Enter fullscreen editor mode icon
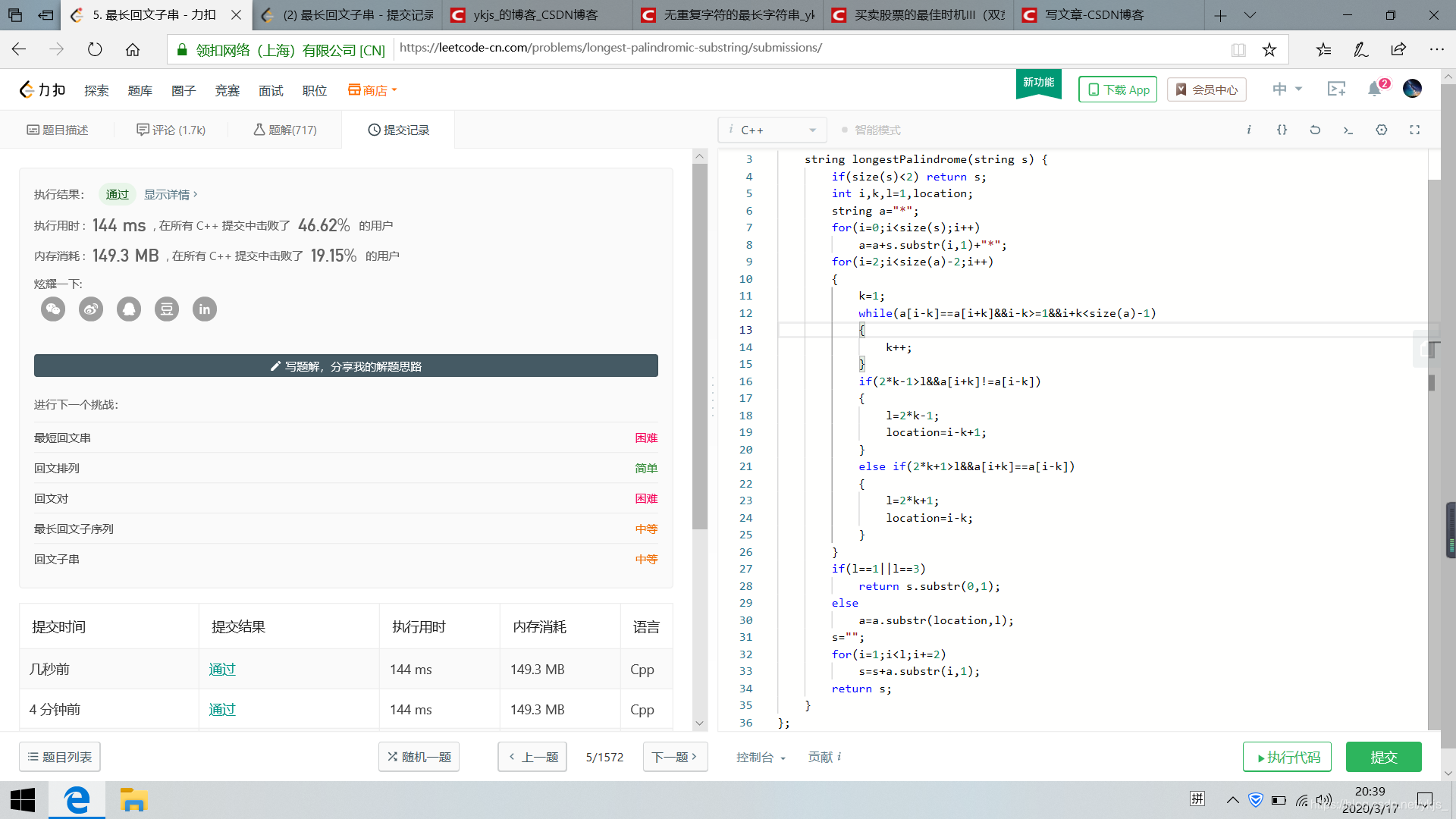The width and height of the screenshot is (1456, 819). pyautogui.click(x=1414, y=130)
